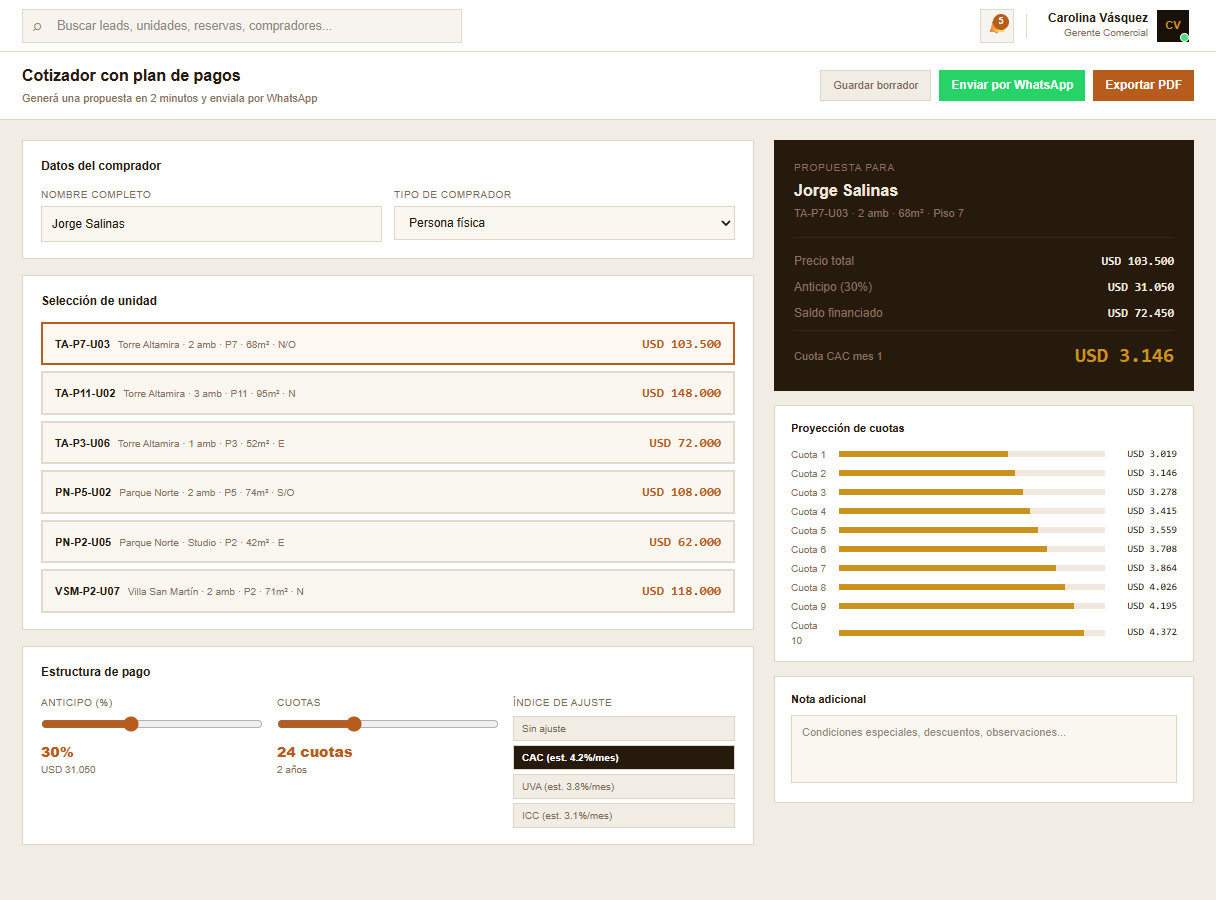Select unit TA-P11-U02 from the list
The height and width of the screenshot is (900, 1216).
pyautogui.click(x=387, y=393)
